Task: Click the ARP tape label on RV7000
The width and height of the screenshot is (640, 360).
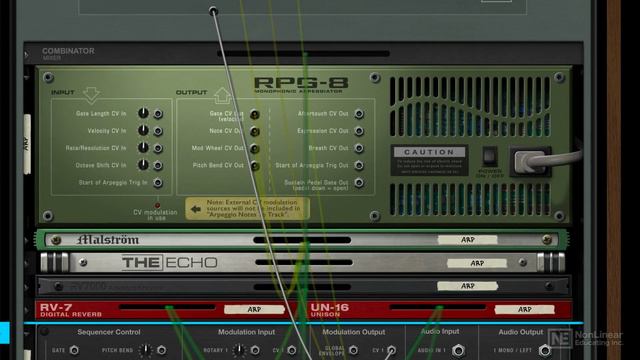Action: pyautogui.click(x=467, y=286)
